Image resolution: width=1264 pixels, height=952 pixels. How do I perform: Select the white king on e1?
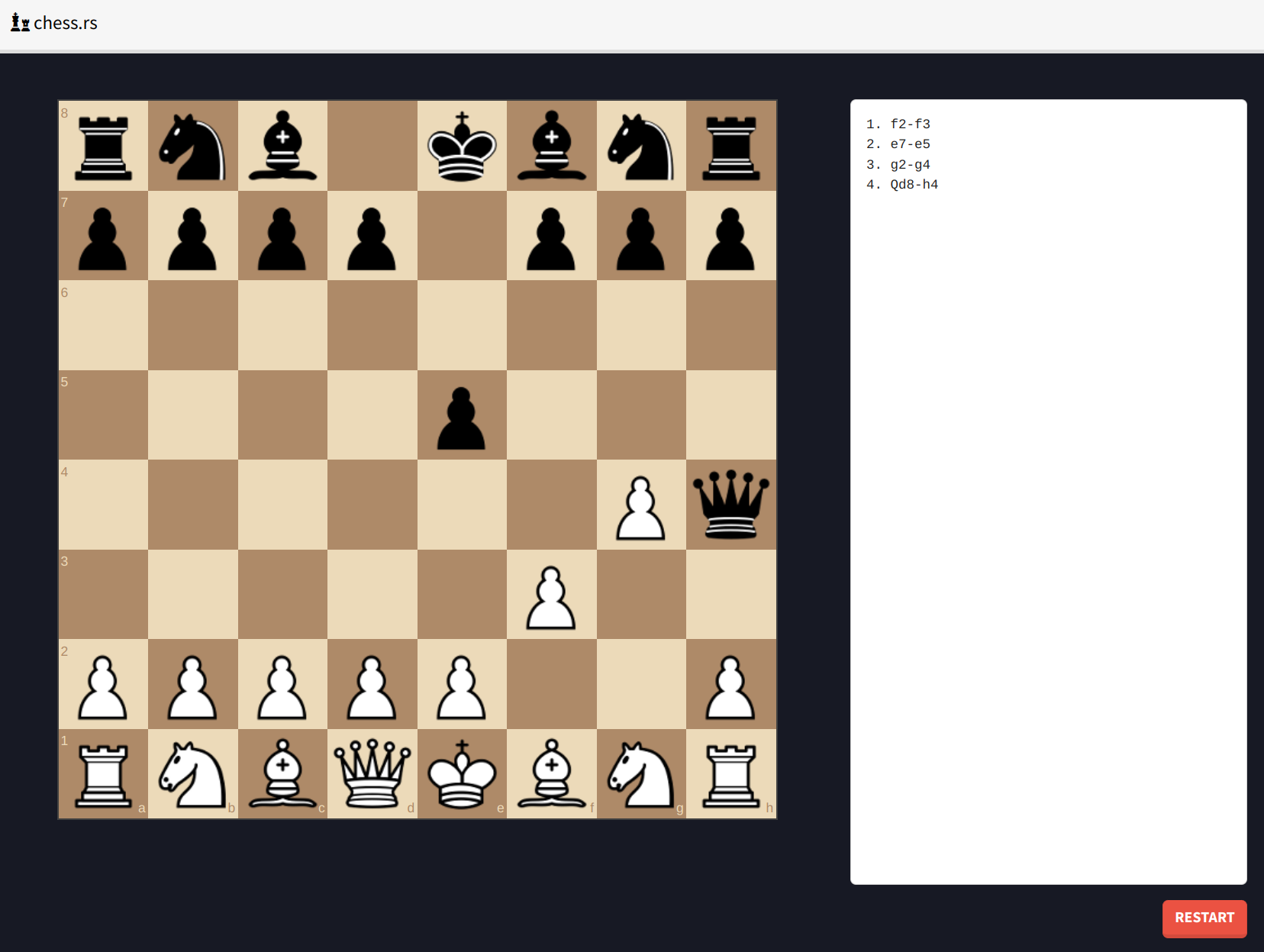462,774
